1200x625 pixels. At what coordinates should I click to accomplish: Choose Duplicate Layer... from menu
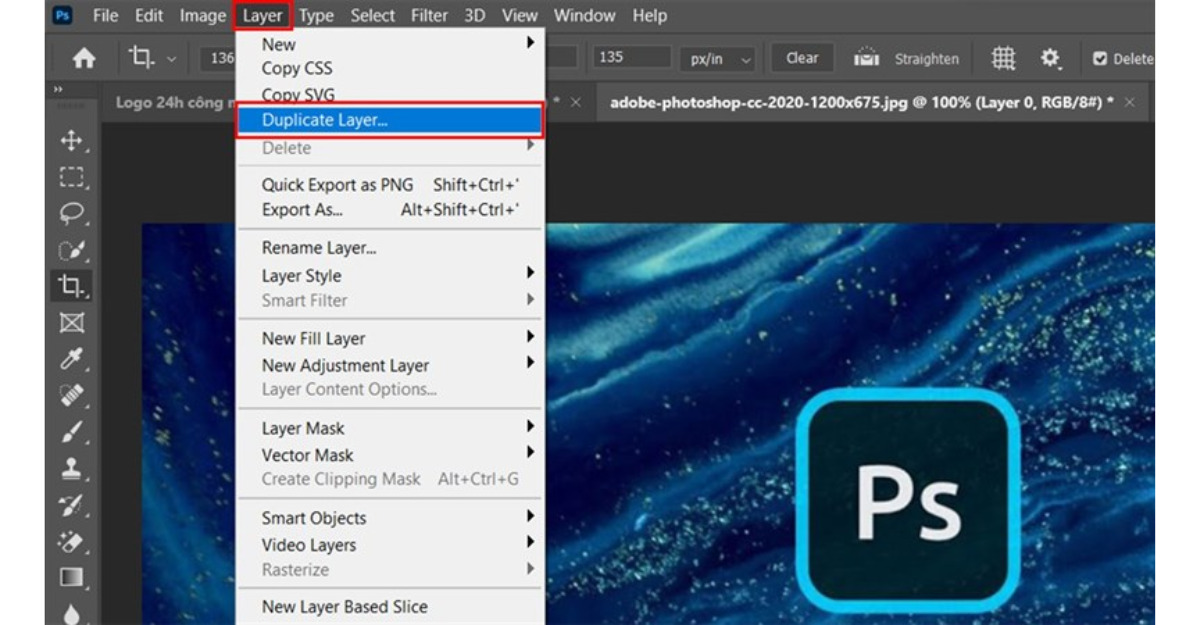tap(391, 120)
